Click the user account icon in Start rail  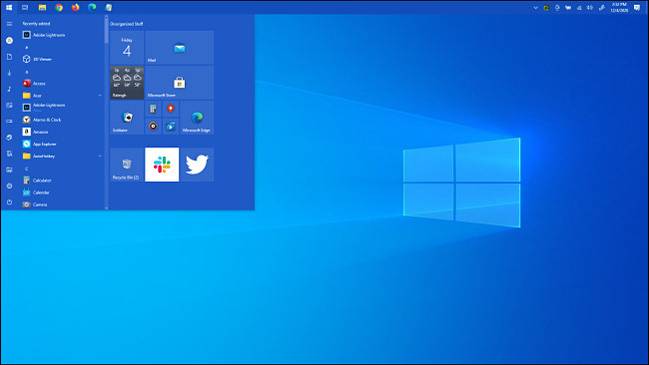point(9,41)
